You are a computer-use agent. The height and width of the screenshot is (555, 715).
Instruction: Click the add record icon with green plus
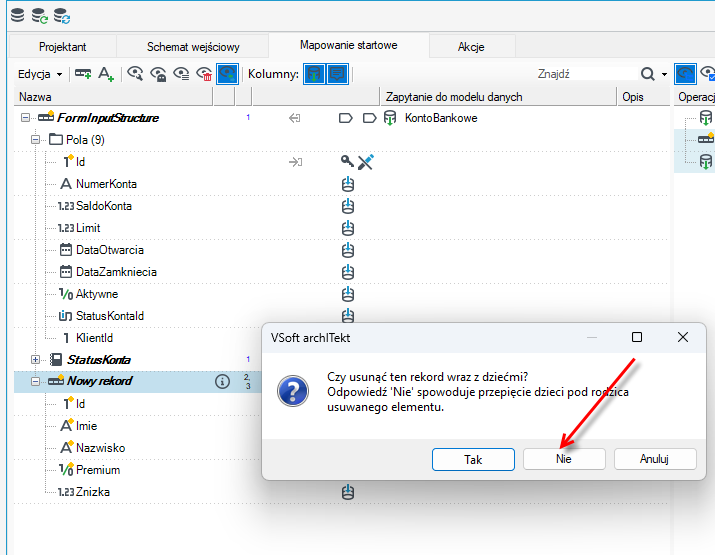pos(83,73)
